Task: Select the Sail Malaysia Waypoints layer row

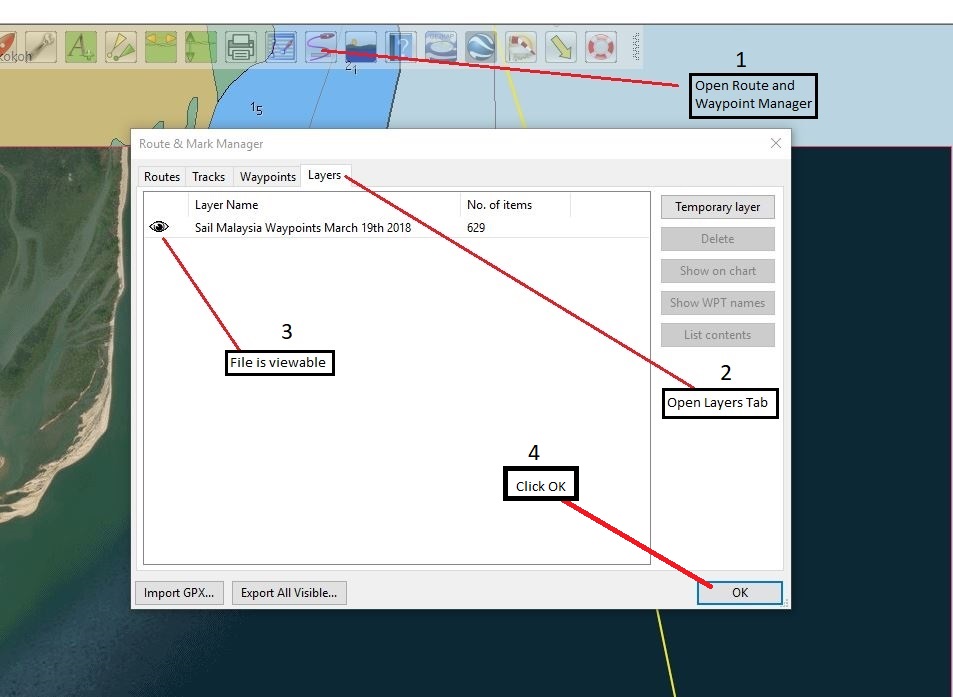Action: point(300,227)
